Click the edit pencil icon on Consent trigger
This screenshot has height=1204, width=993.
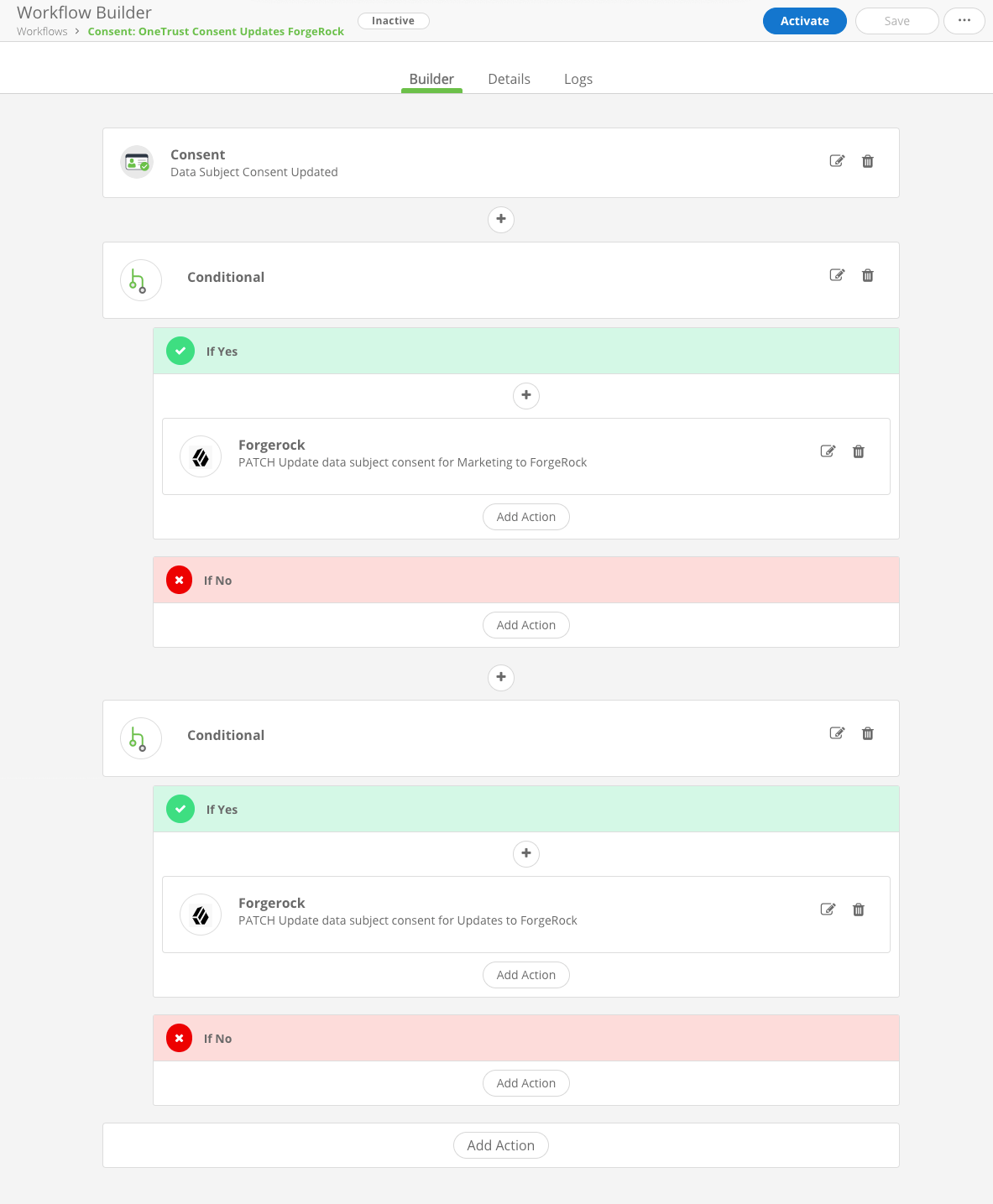[837, 161]
